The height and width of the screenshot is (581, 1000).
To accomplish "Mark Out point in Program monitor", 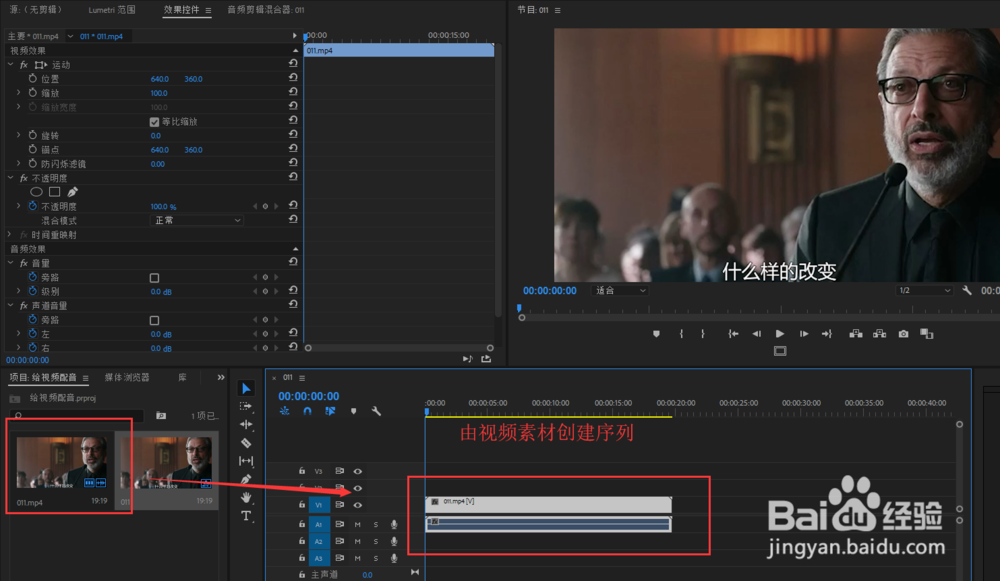I will point(703,334).
